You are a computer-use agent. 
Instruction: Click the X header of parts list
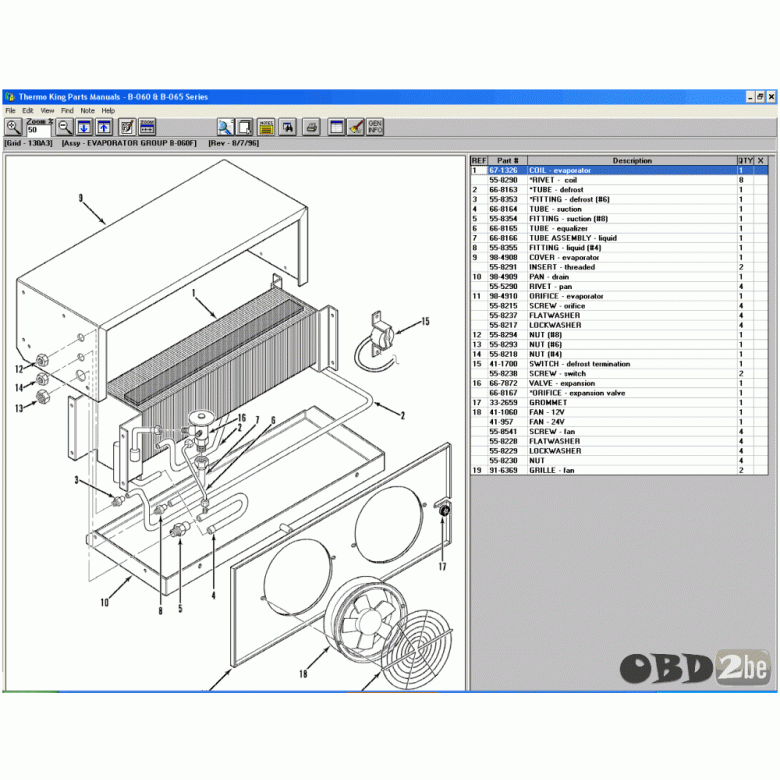tap(760, 161)
